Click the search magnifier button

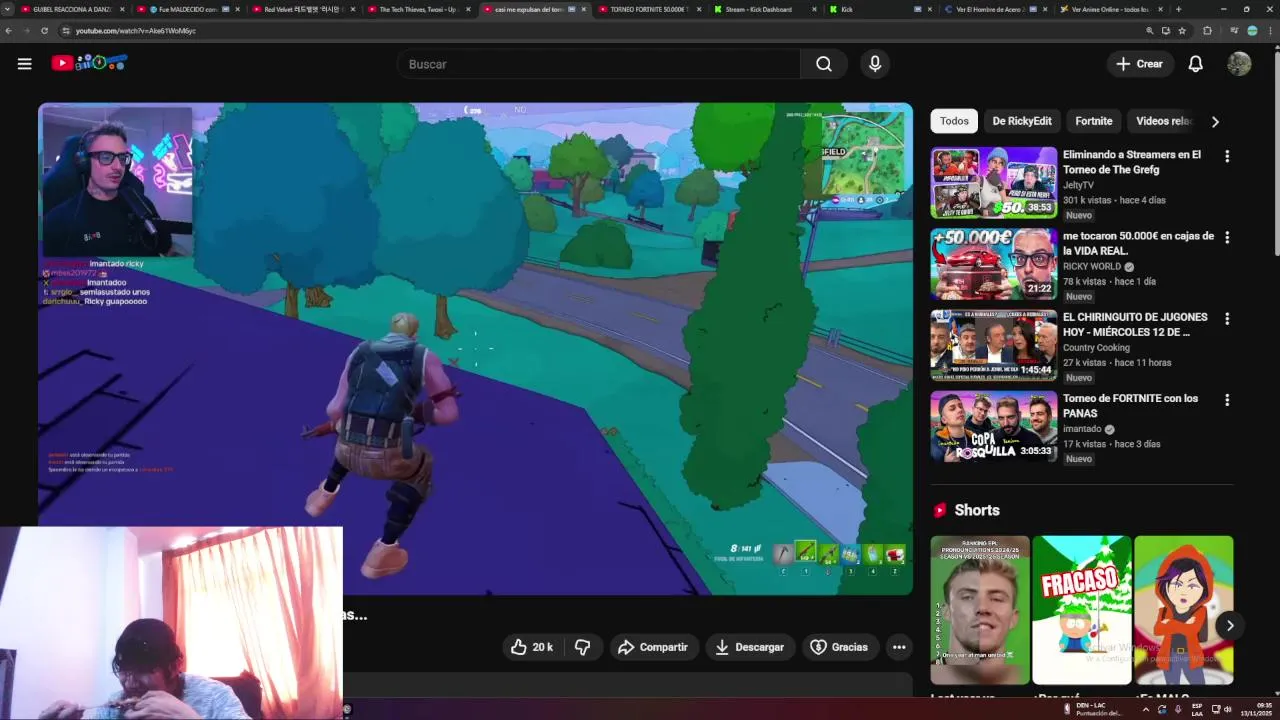click(x=823, y=64)
